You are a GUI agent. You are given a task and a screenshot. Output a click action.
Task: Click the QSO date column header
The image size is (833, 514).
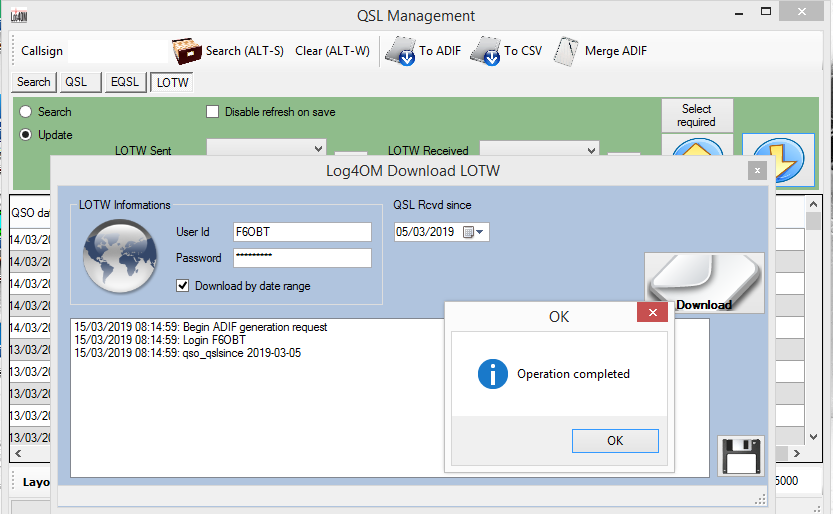[30, 213]
